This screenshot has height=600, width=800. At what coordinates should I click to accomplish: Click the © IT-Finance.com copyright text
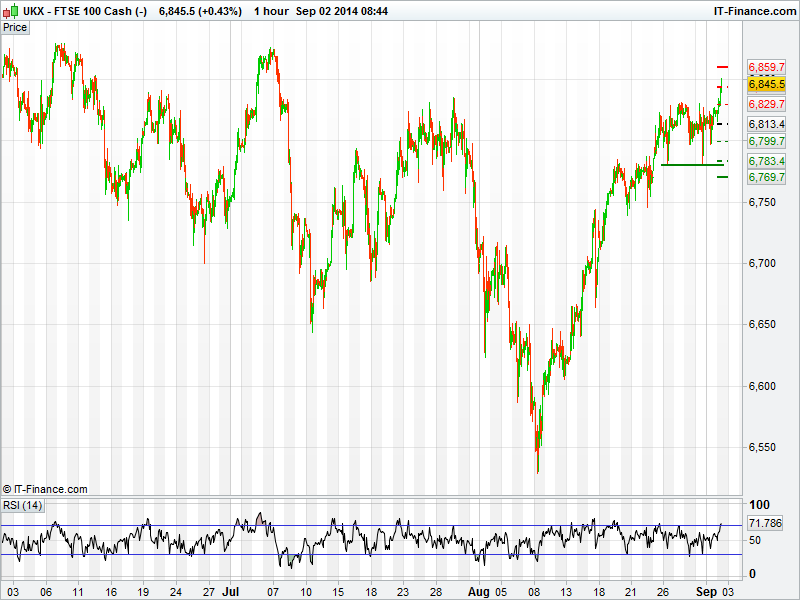click(45, 489)
